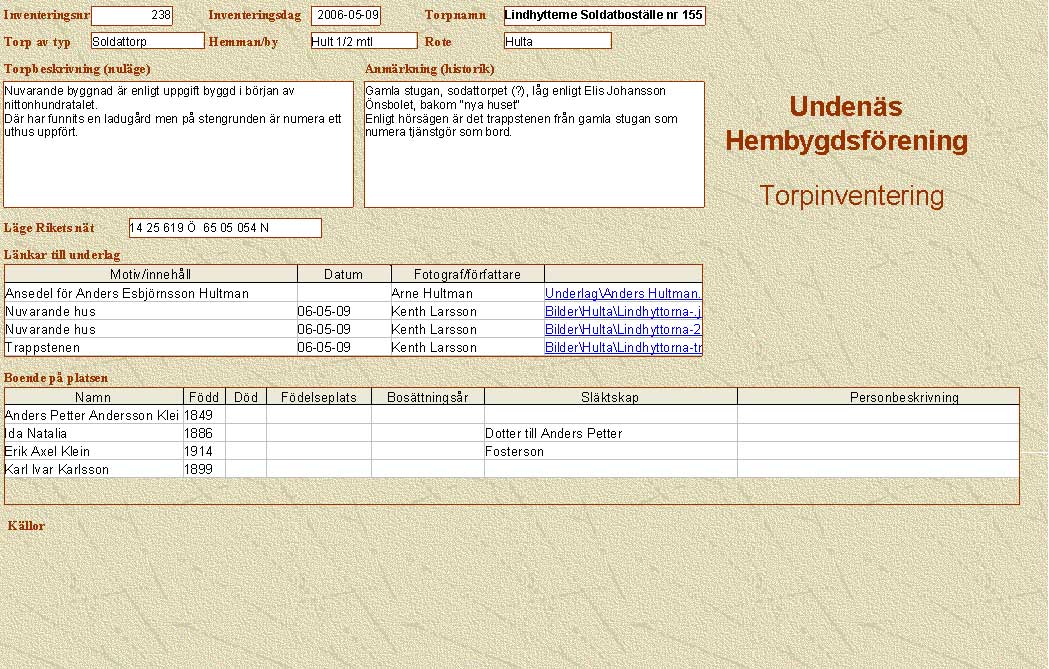Click the Inventeringsnr field showing 238
Screen dimensions: 1049x669
[132, 16]
